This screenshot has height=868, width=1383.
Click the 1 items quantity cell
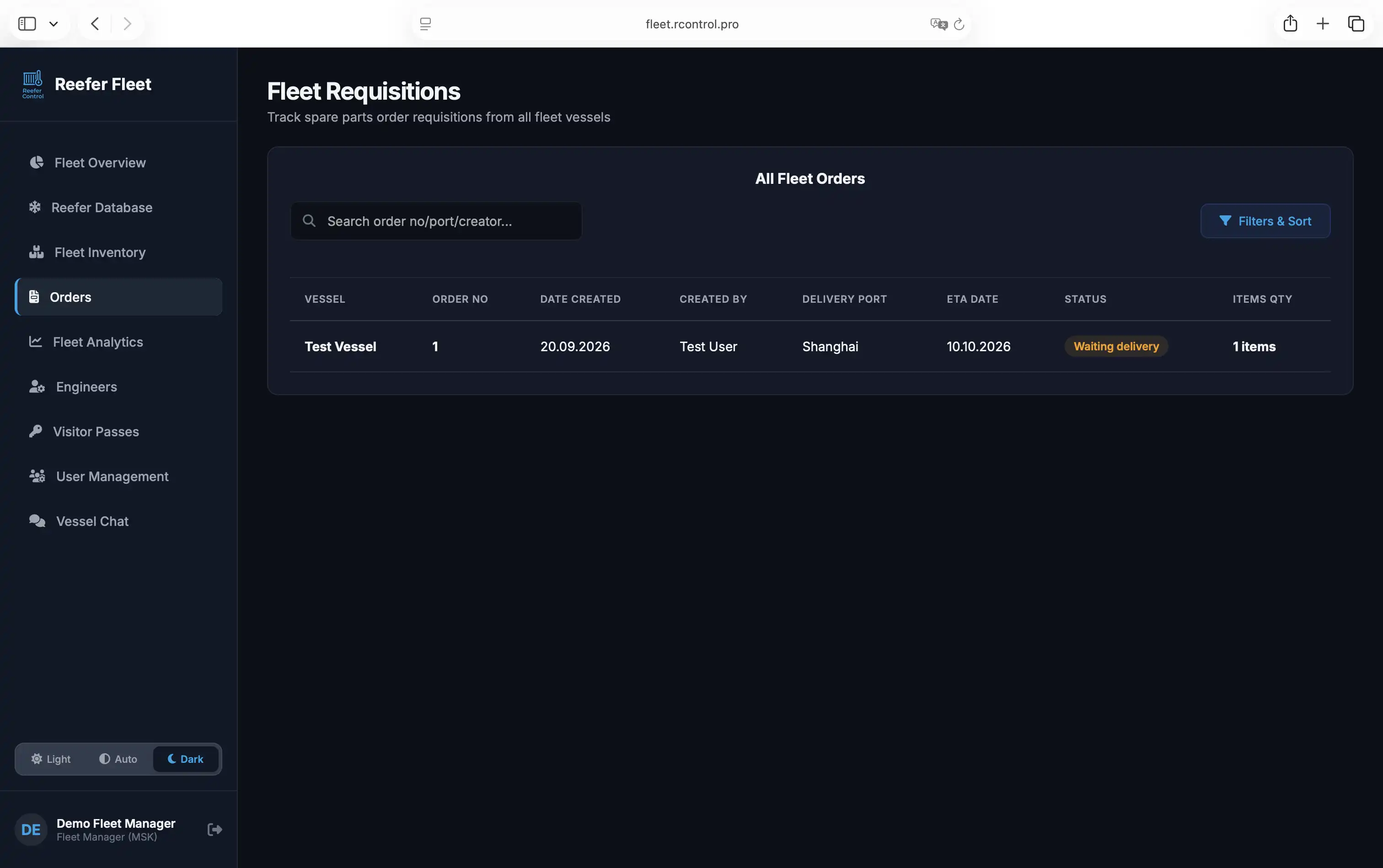click(1254, 346)
